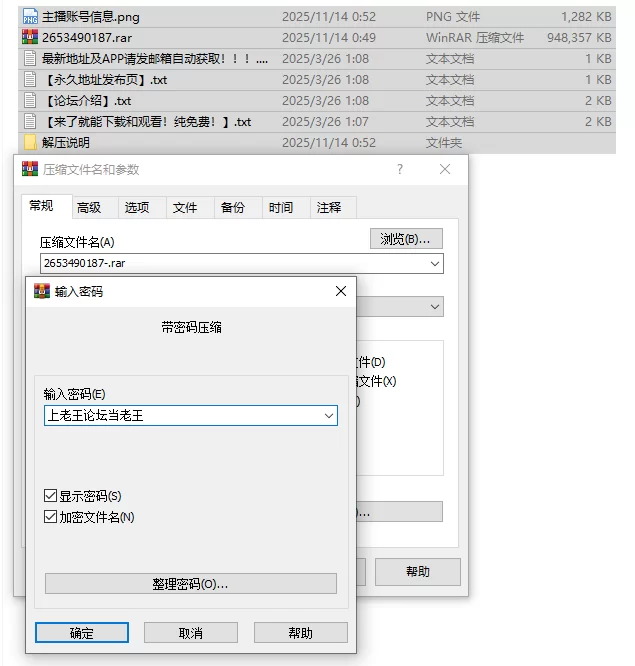This screenshot has width=635, height=666.
Task: Click 帮助 in the 输入密码 dialog
Action: point(301,633)
